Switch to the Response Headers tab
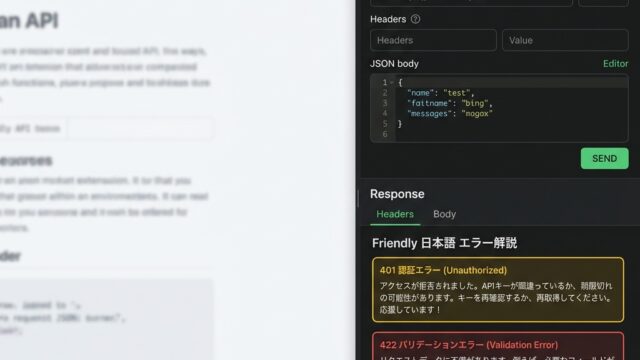The width and height of the screenshot is (640, 360). click(395, 214)
